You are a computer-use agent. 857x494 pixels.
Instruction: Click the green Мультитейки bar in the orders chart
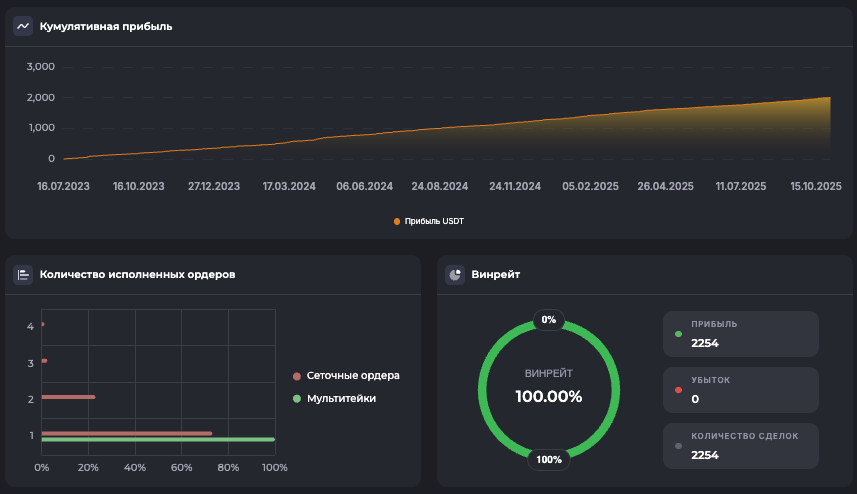[157, 439]
